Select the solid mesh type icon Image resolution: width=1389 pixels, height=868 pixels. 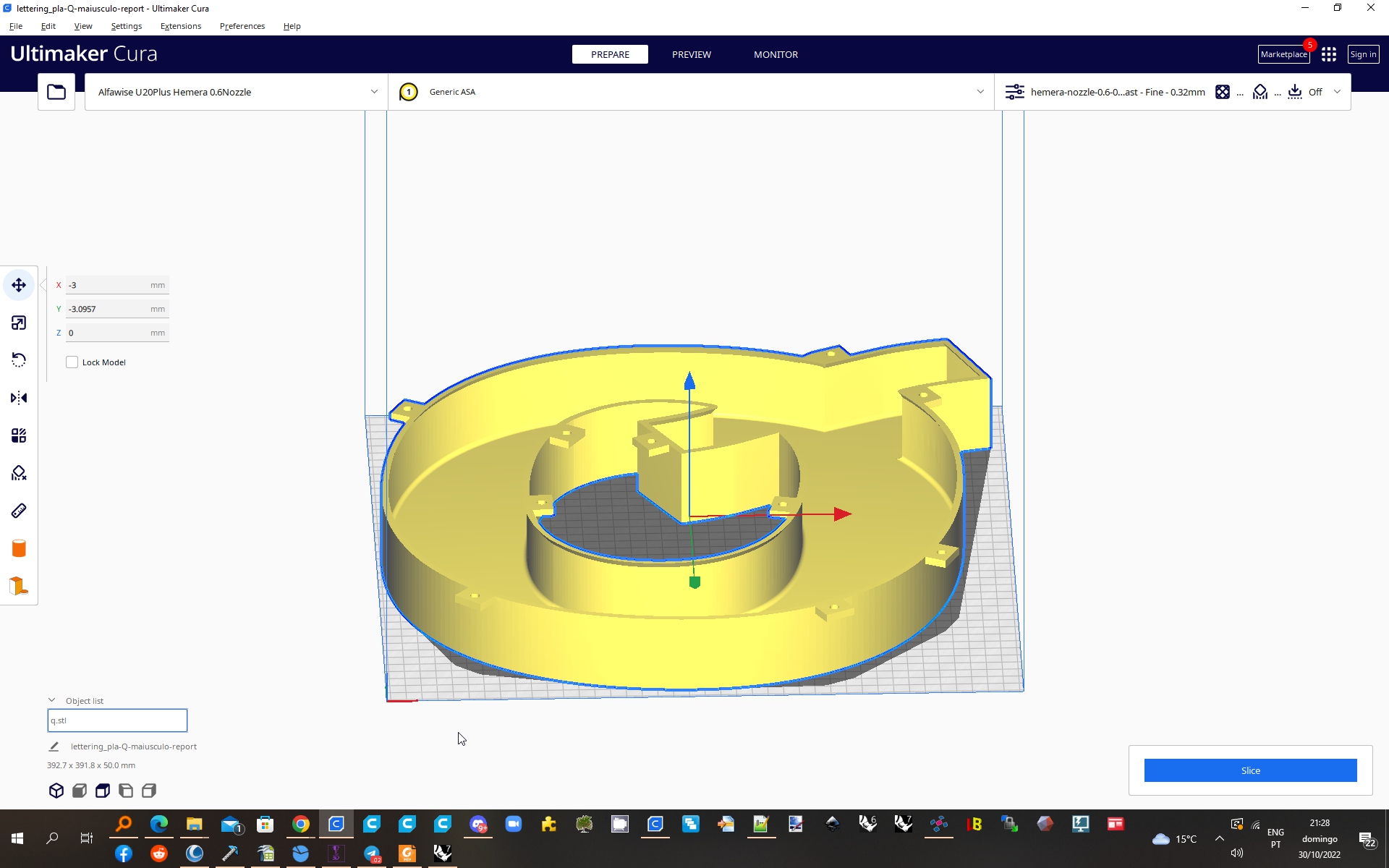click(x=56, y=791)
